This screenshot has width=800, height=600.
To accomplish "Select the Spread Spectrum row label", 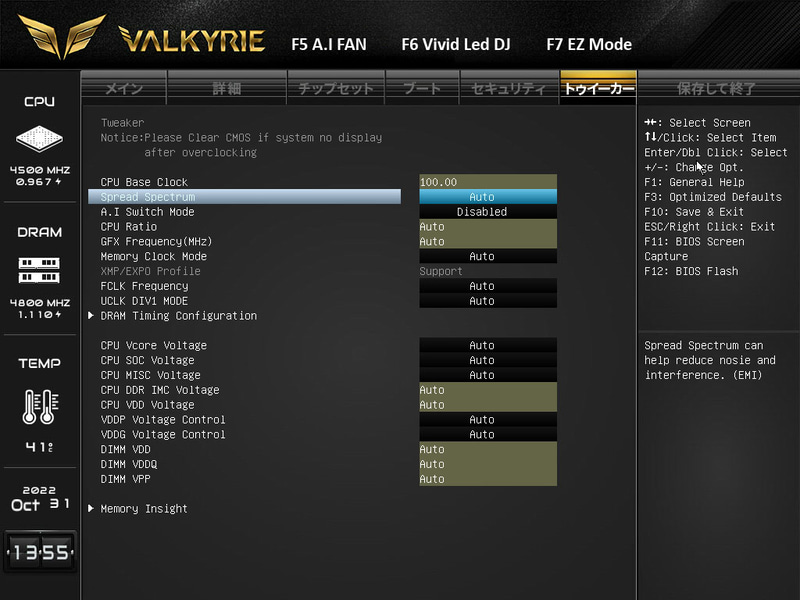I will click(x=148, y=197).
